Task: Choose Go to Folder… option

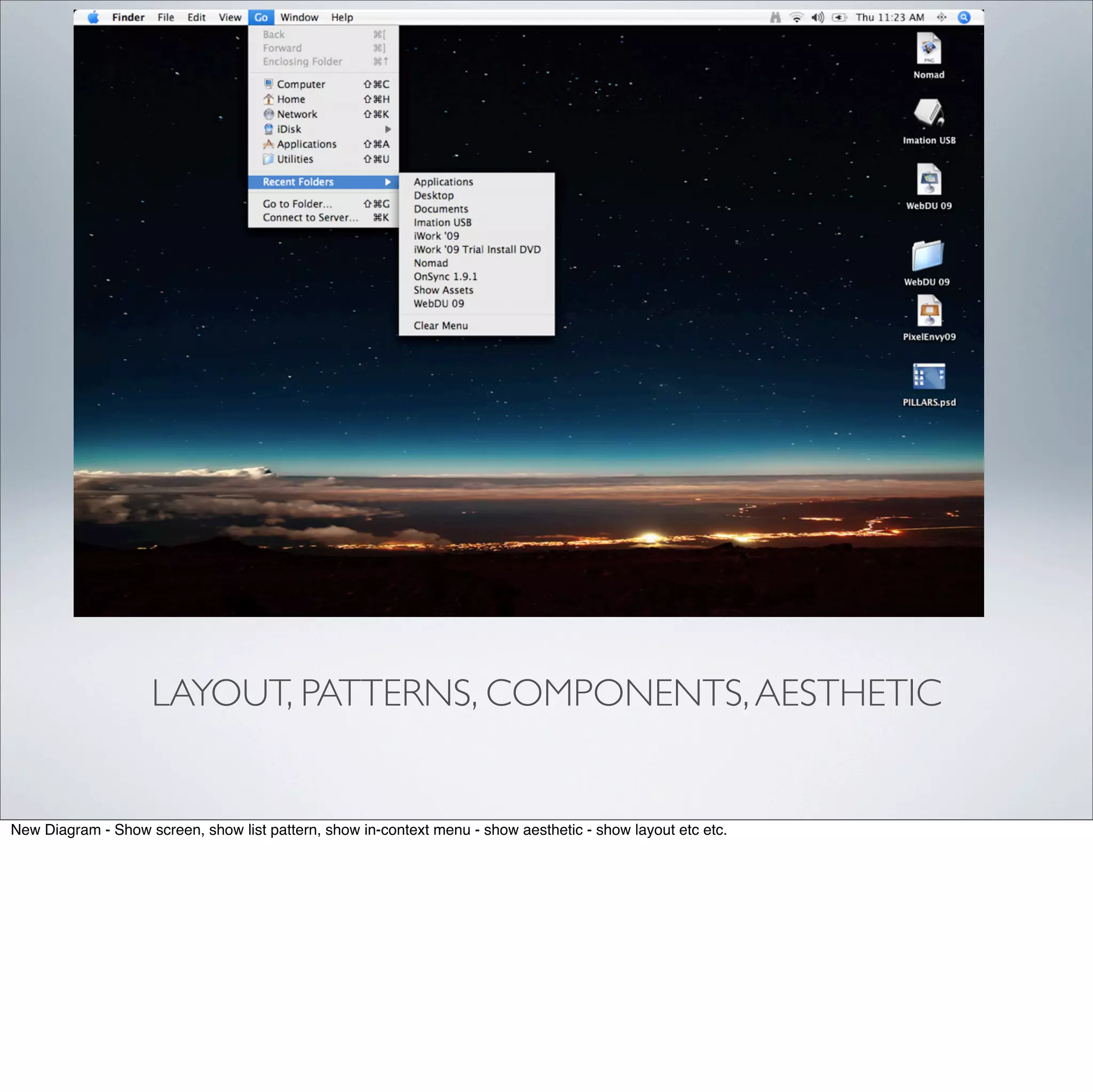Action: coord(297,204)
